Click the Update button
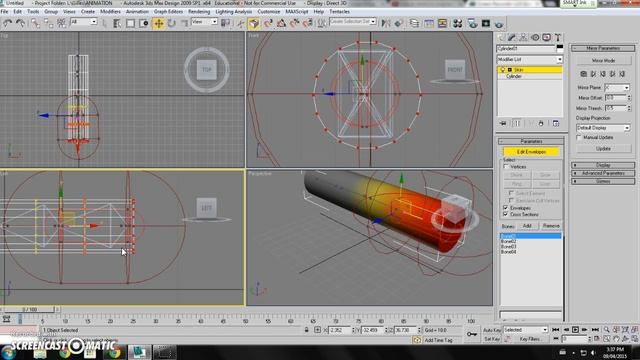Viewport: 640px width, 360px height. [x=603, y=149]
